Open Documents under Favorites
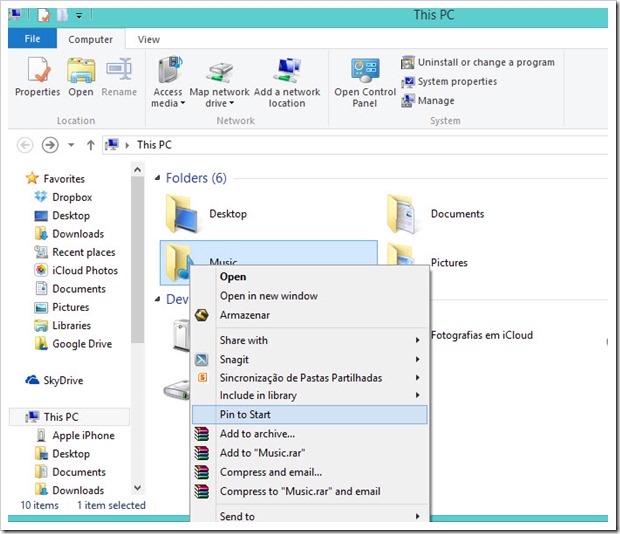Image resolution: width=620 pixels, height=534 pixels. (70, 289)
